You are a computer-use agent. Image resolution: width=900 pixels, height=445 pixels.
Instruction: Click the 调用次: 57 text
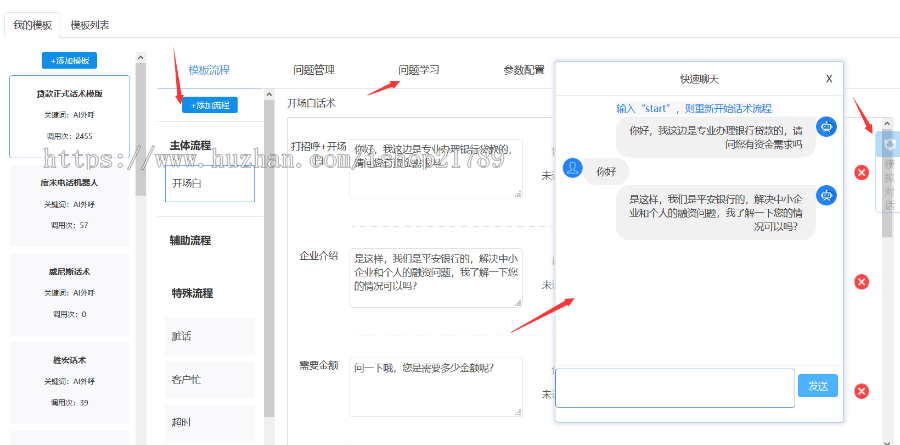[x=69, y=225]
